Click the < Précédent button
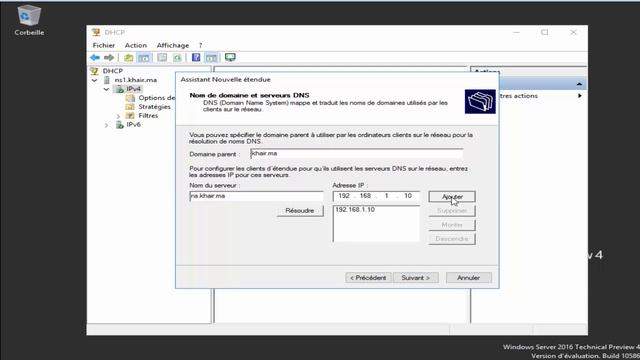640x360 pixels. coord(368,278)
